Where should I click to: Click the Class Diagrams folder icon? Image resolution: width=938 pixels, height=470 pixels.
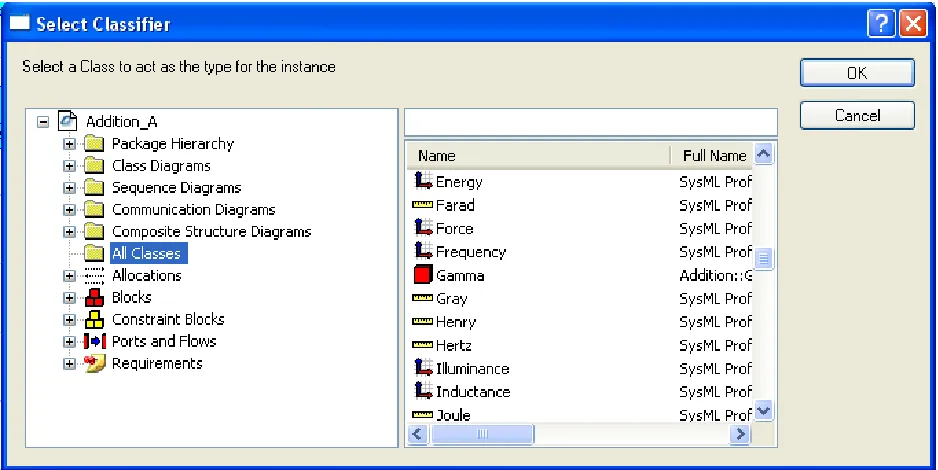pyautogui.click(x=94, y=166)
